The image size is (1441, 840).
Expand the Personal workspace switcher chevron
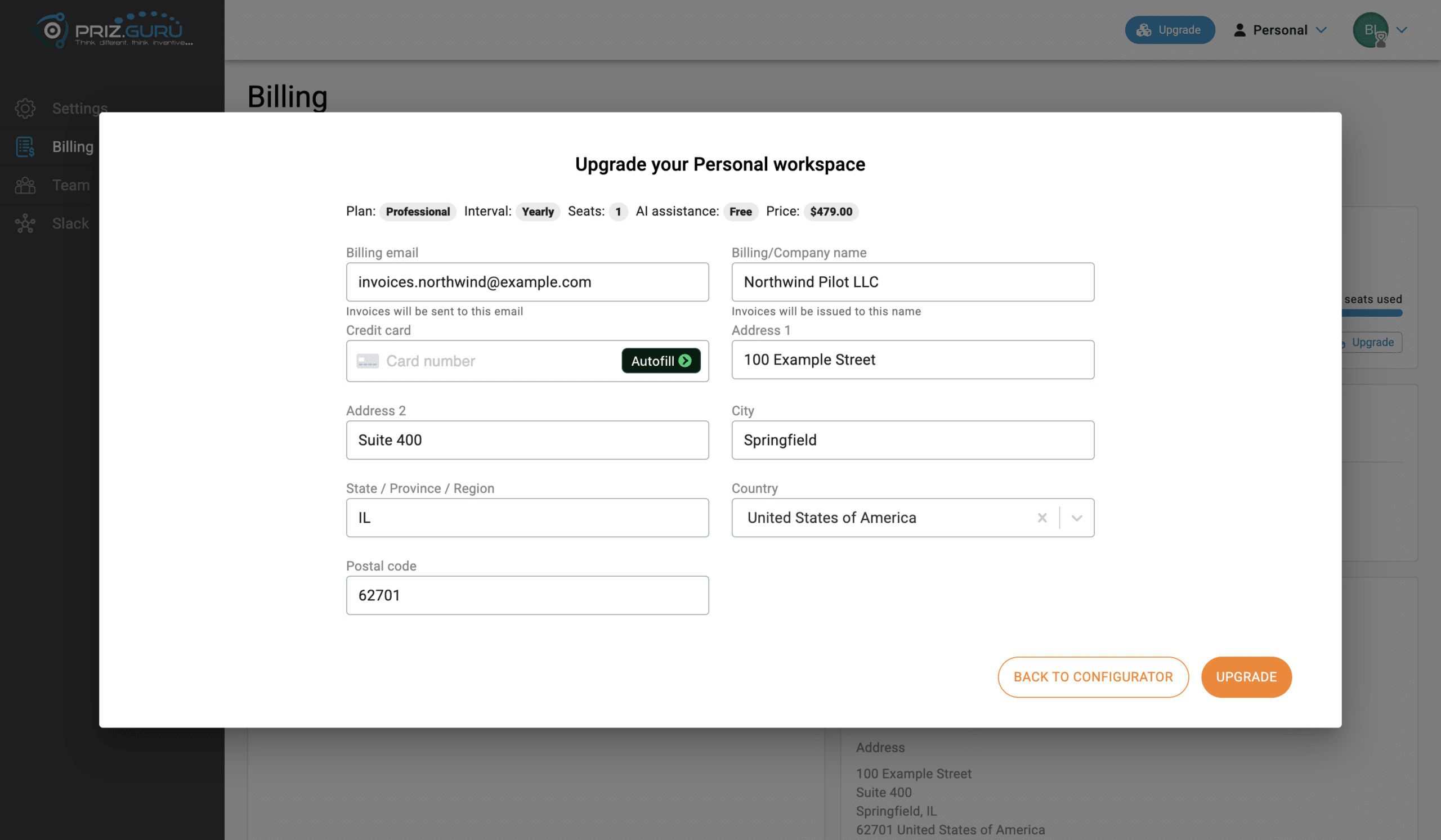click(x=1321, y=30)
